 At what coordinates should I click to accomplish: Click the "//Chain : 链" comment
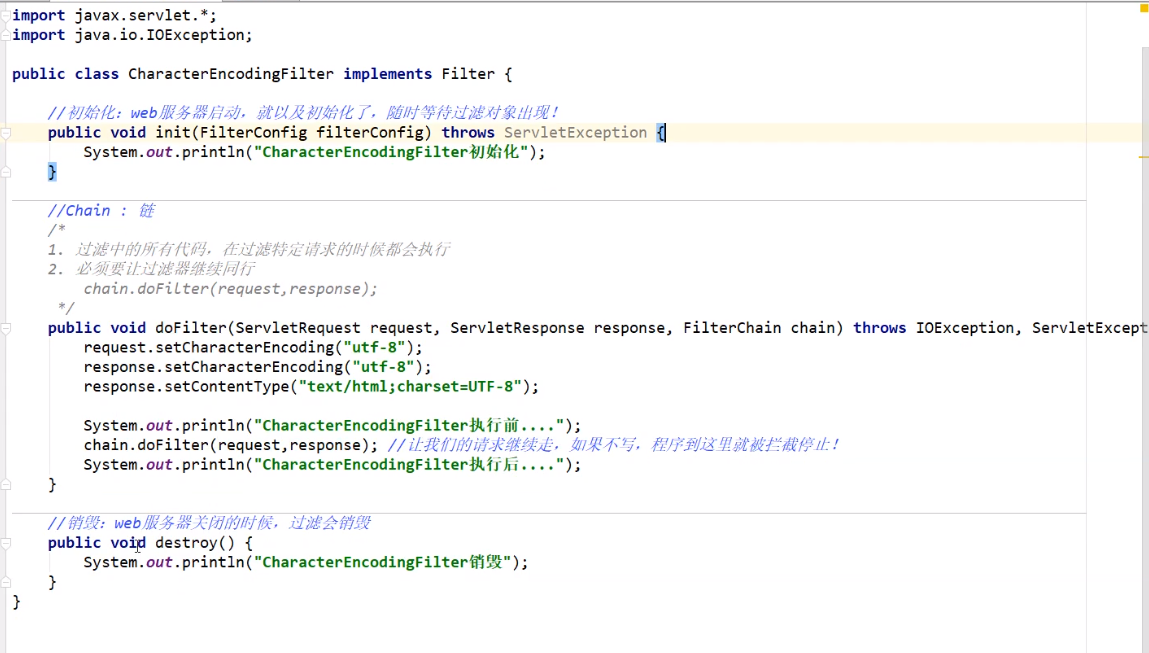click(x=101, y=211)
